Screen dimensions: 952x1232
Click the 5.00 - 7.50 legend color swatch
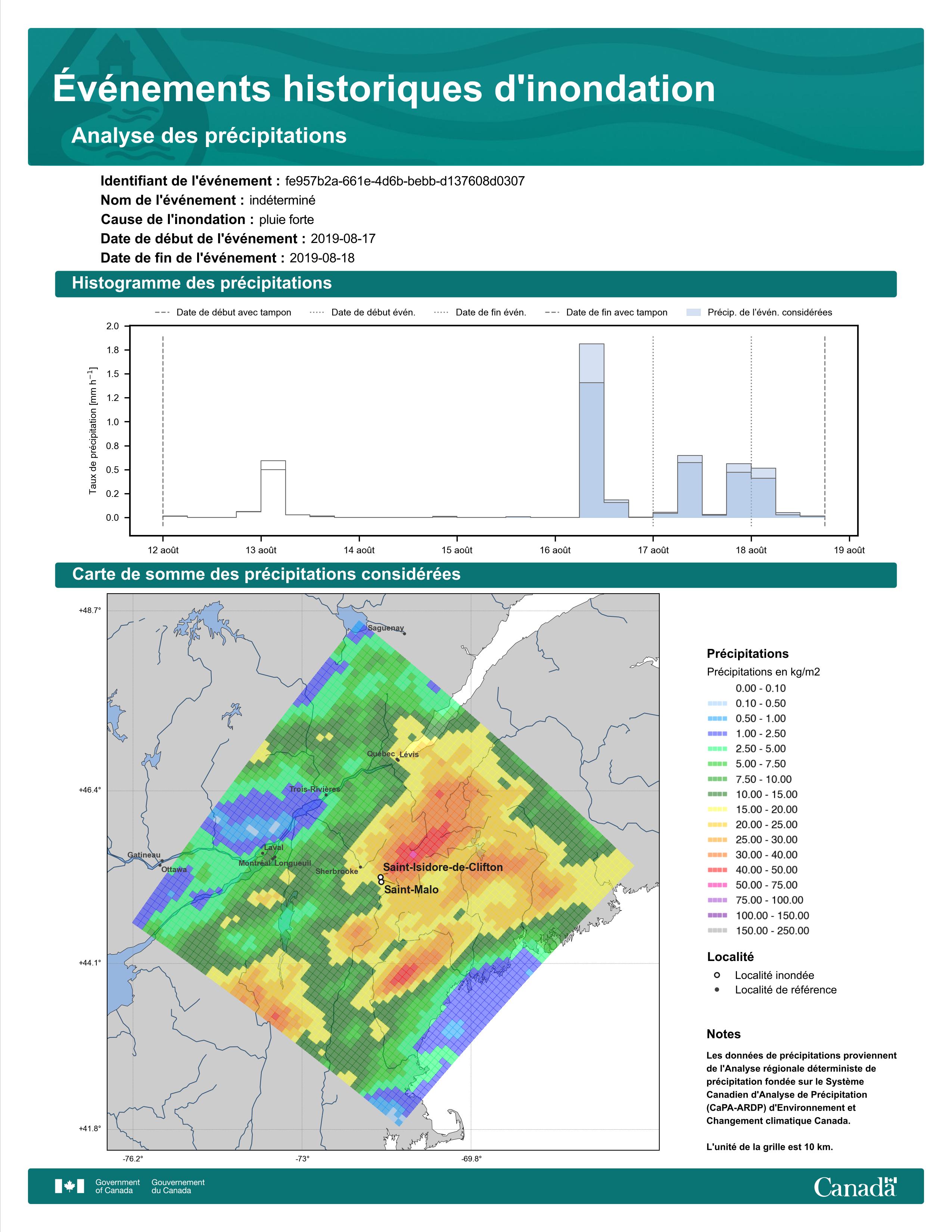point(717,764)
